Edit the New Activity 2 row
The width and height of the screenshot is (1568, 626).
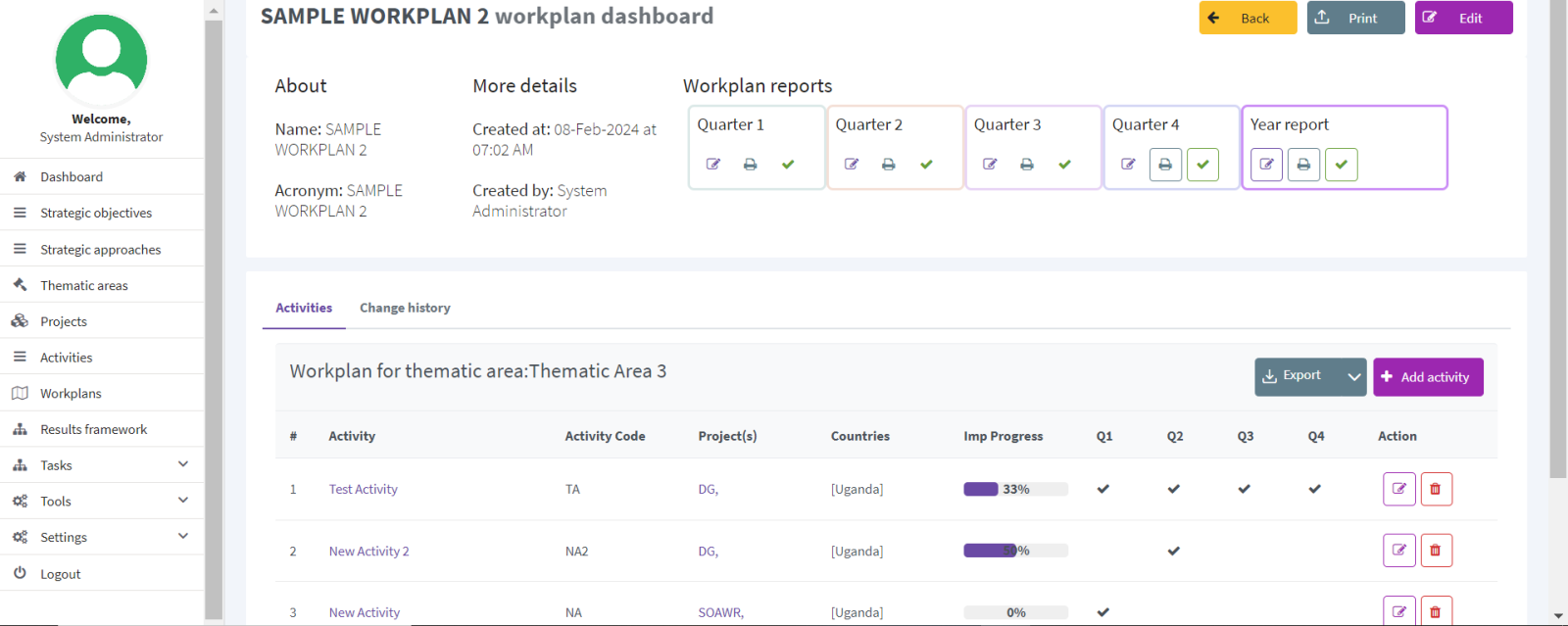[1398, 551]
